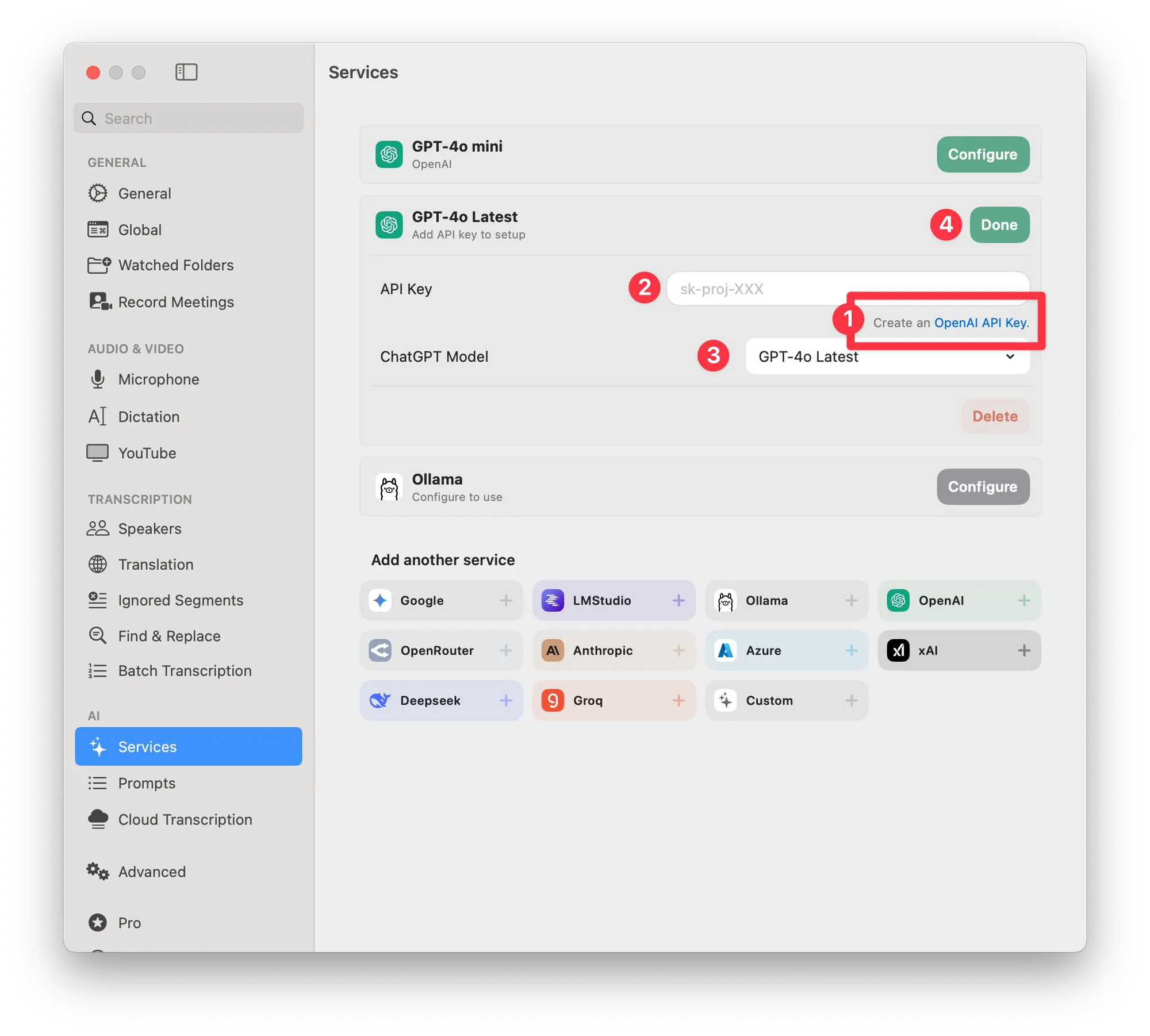This screenshot has height=1036, width=1150.
Task: Click the Speakers people icon
Action: pos(98,528)
